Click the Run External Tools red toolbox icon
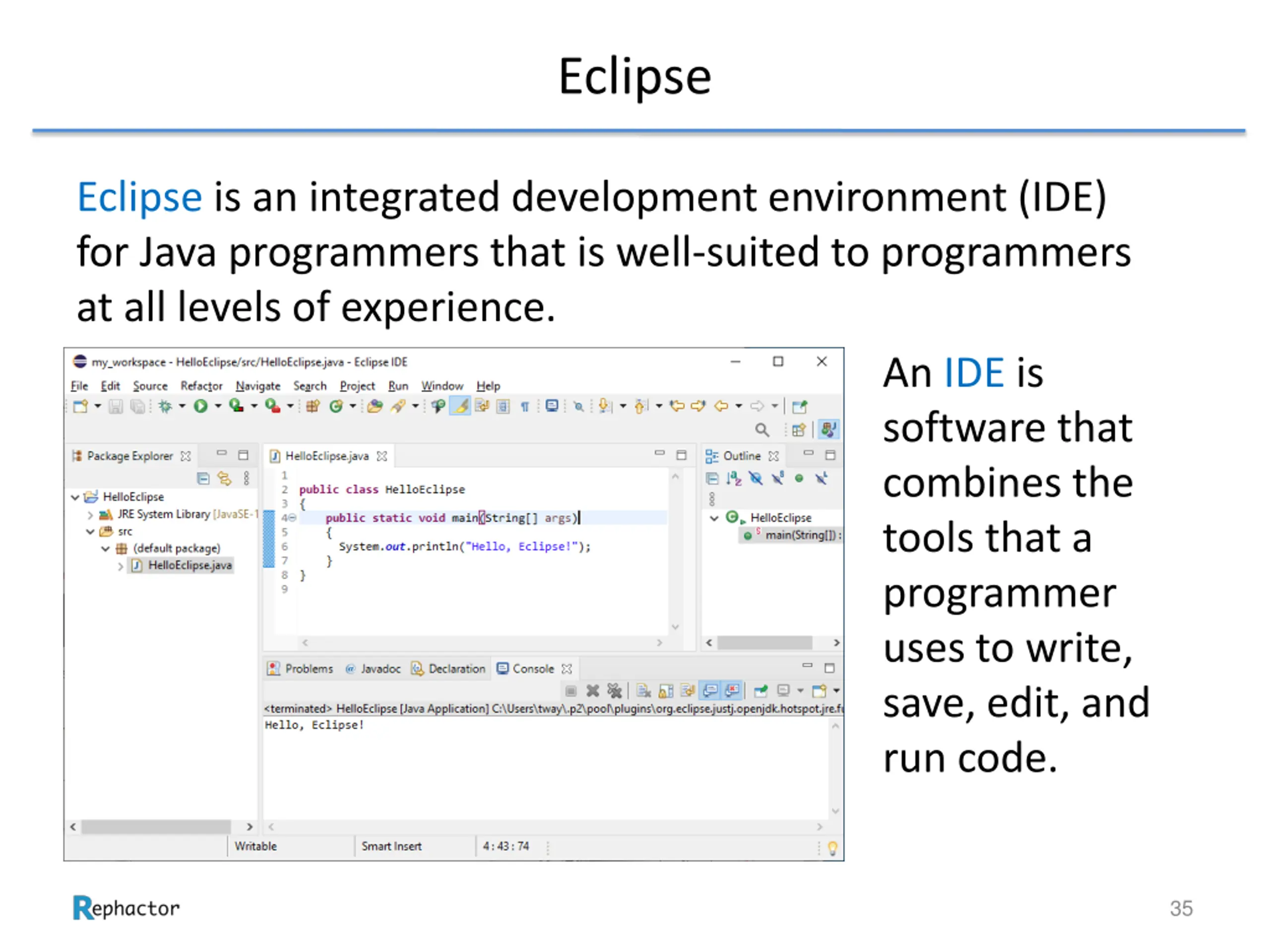The height and width of the screenshot is (952, 1270). (x=272, y=406)
